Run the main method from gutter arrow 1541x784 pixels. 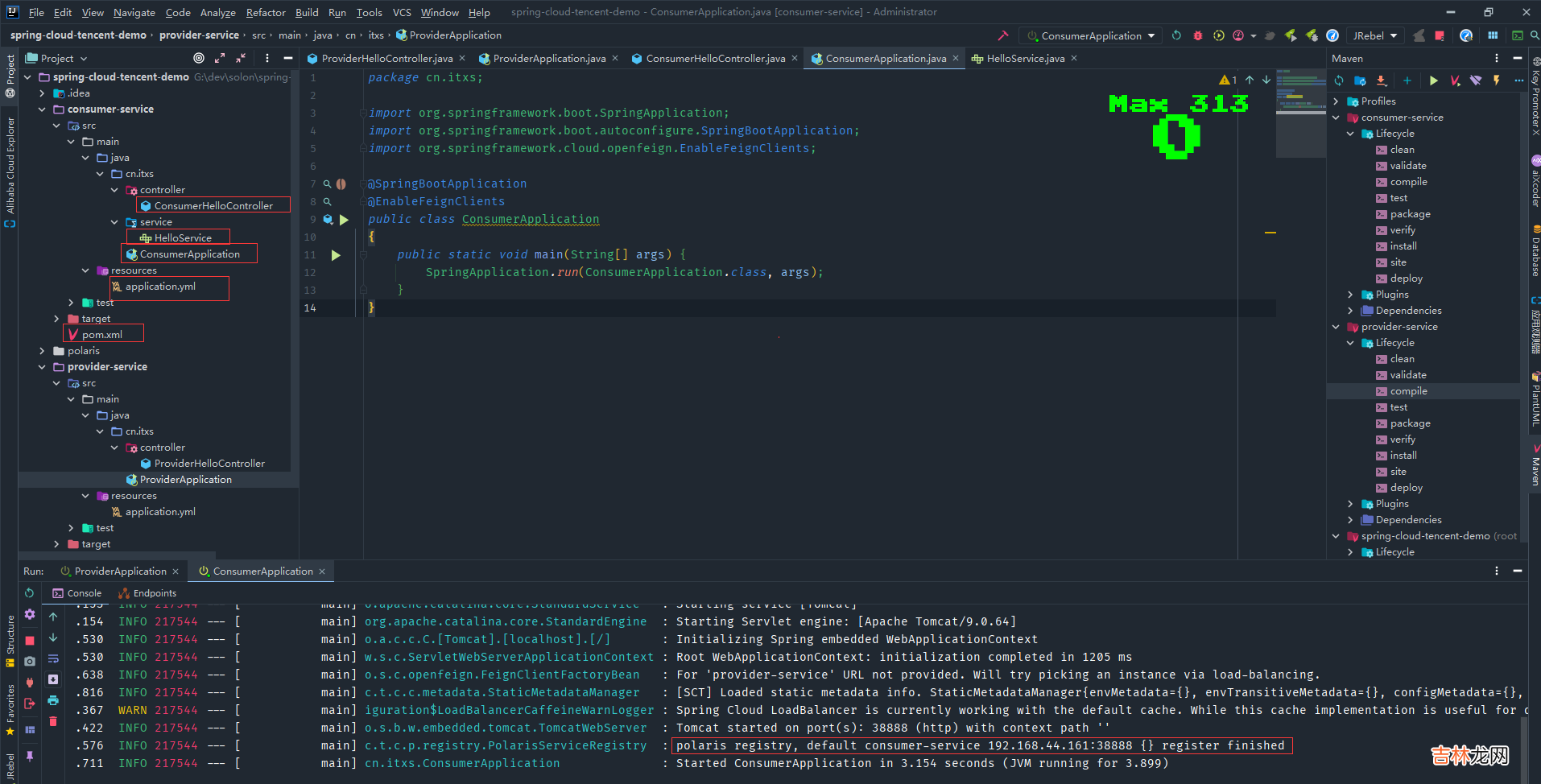(336, 255)
